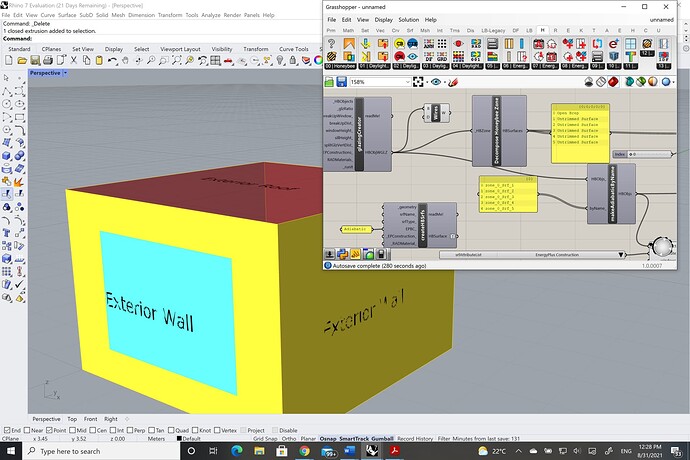Click the Print icon in Rhino toolbar
Image resolution: width=690 pixels, height=460 pixels.
point(48,60)
